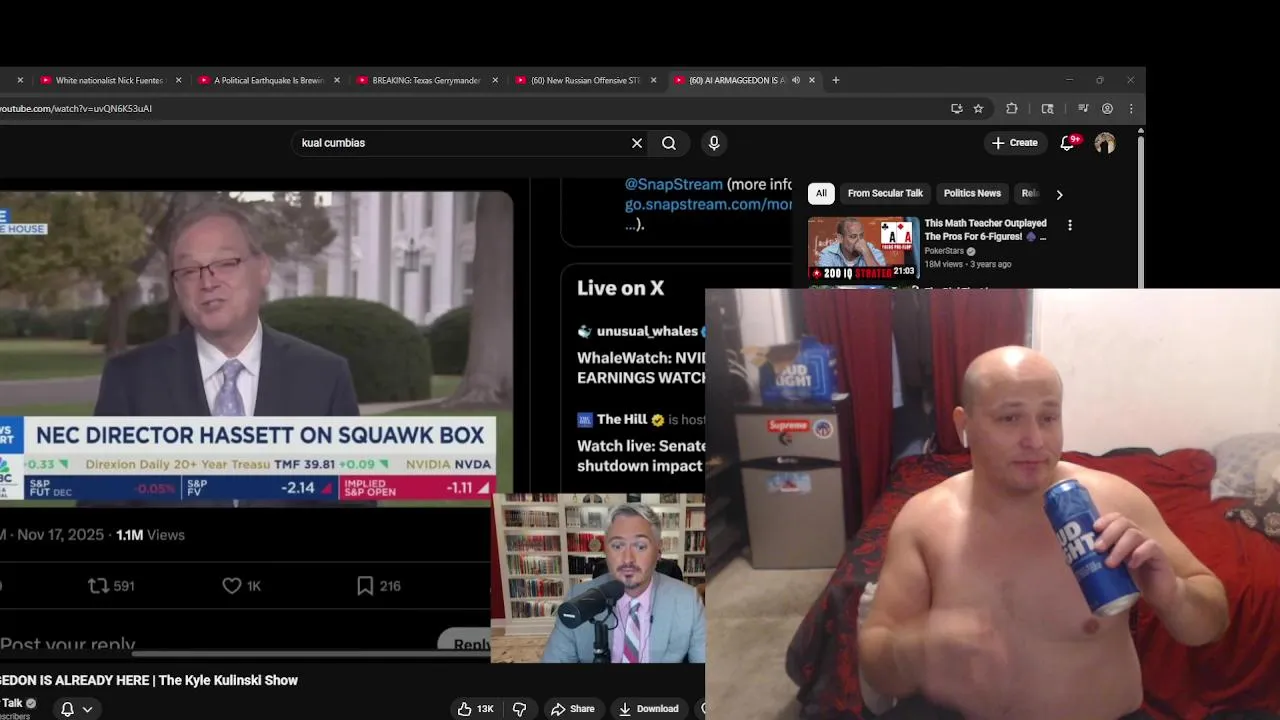This screenshot has height=720, width=1280.
Task: Clear the search box with the X
Action: tap(637, 143)
